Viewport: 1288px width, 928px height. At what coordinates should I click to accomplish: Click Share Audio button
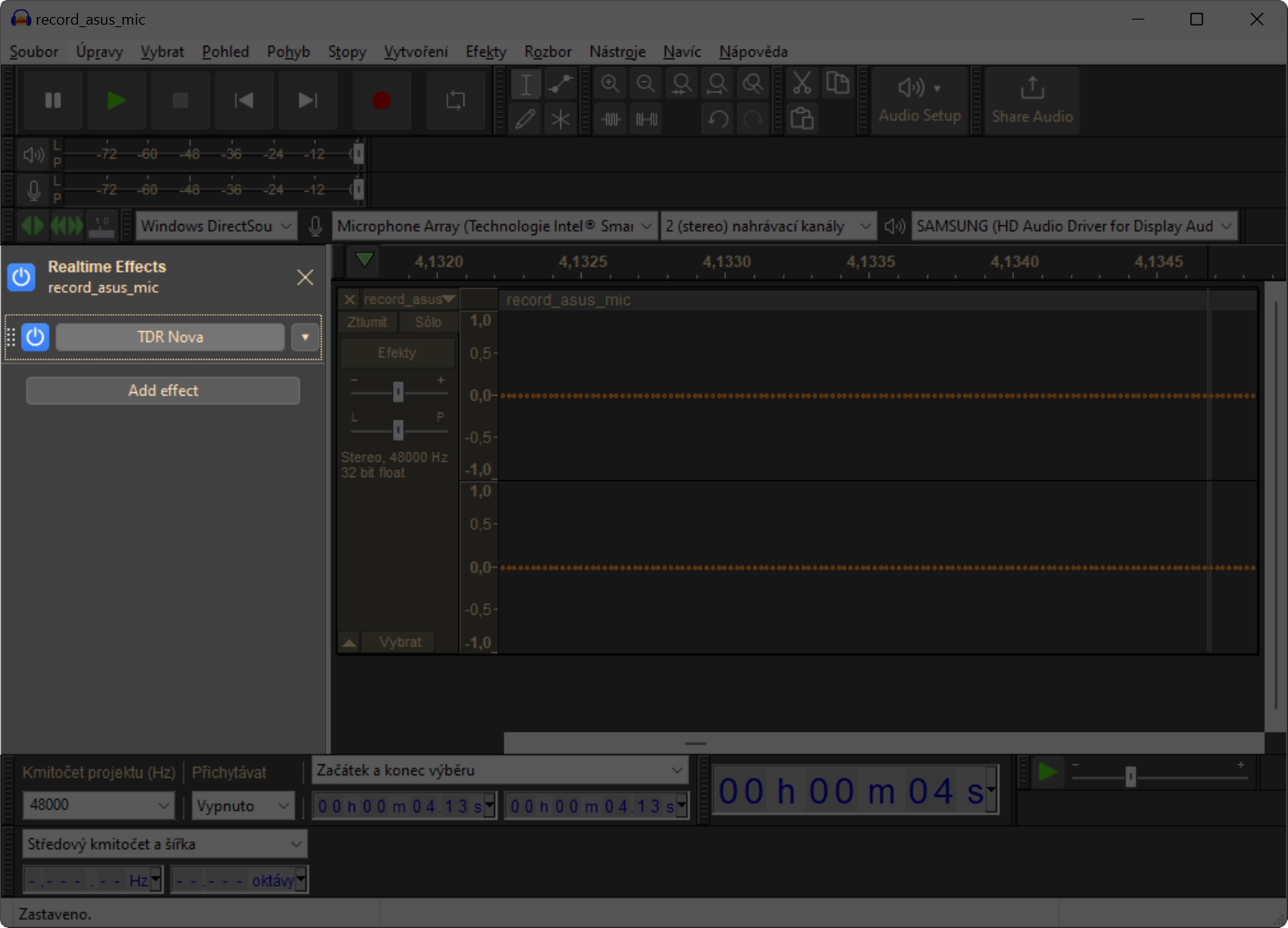[1032, 100]
